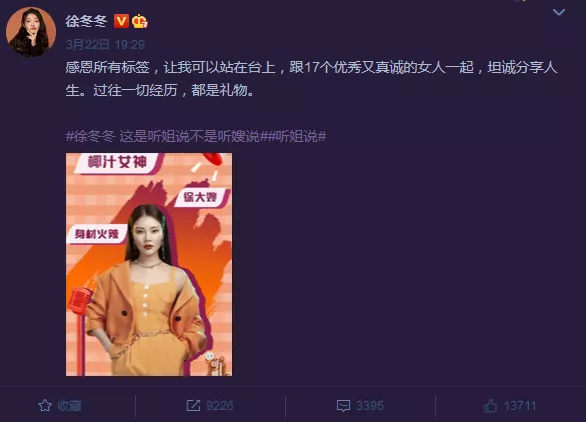This screenshot has width=586, height=422.
Task: Open the post options chevron dropdown
Action: point(558,12)
